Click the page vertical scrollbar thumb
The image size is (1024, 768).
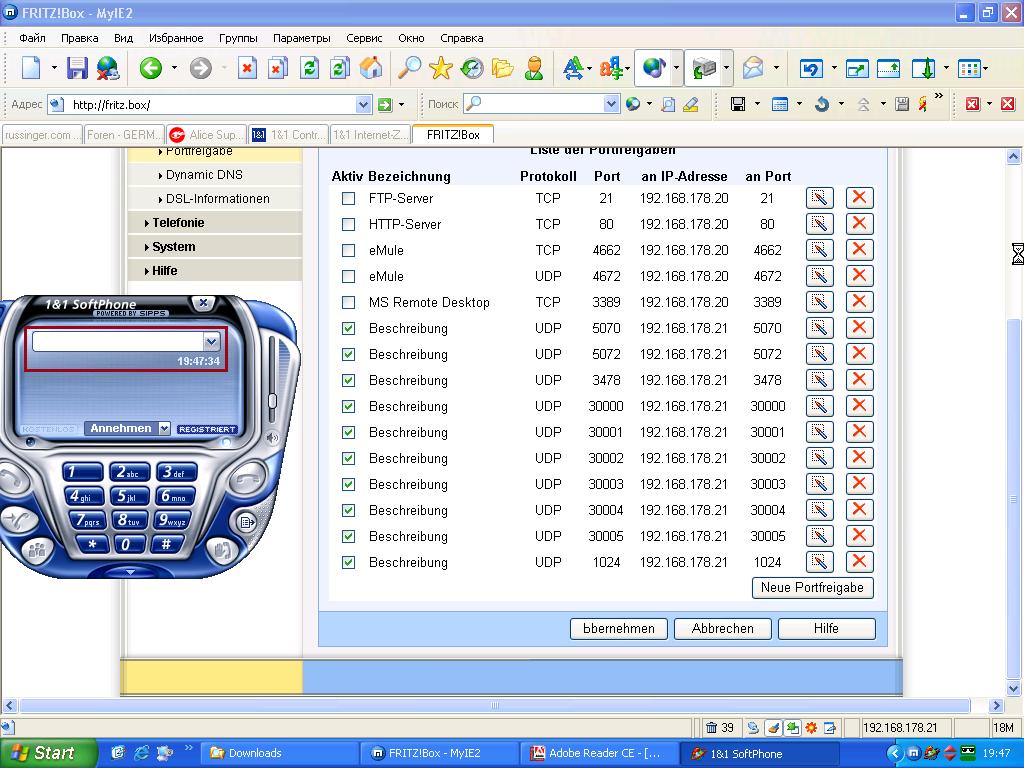(1013, 499)
